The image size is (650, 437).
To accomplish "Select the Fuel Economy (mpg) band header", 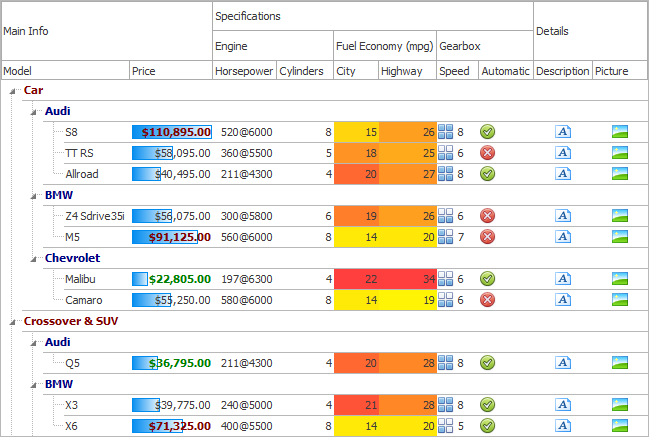I will point(384,46).
